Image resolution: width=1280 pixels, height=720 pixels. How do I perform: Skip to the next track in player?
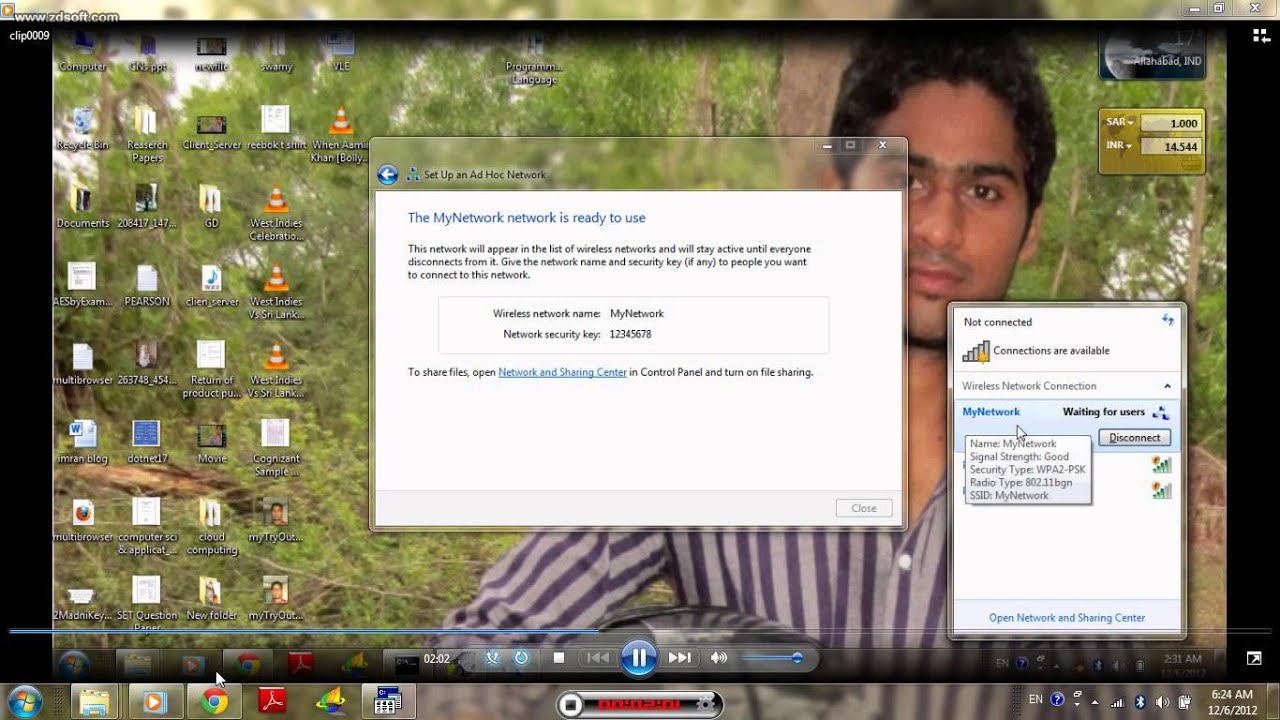point(679,657)
